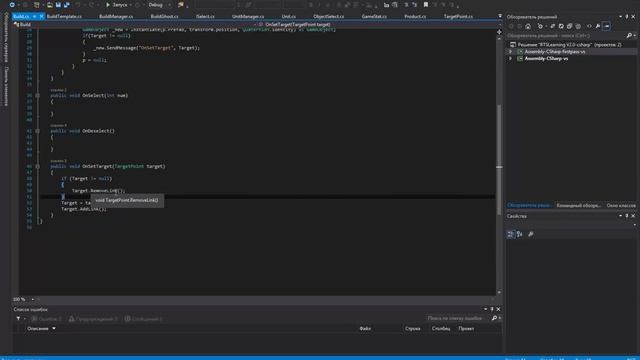The width and height of the screenshot is (640, 360).
Task: Switch to the Product.cs tab
Action: (415, 16)
